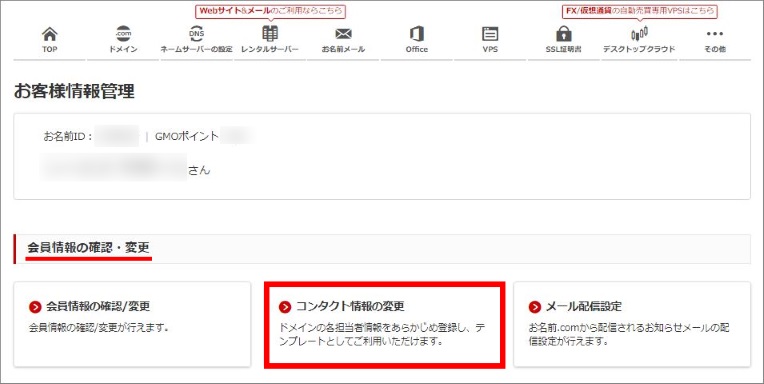Screen dimensions: 764x384
Task: Open the ドメイン .com icon
Action: pyautogui.click(x=123, y=34)
